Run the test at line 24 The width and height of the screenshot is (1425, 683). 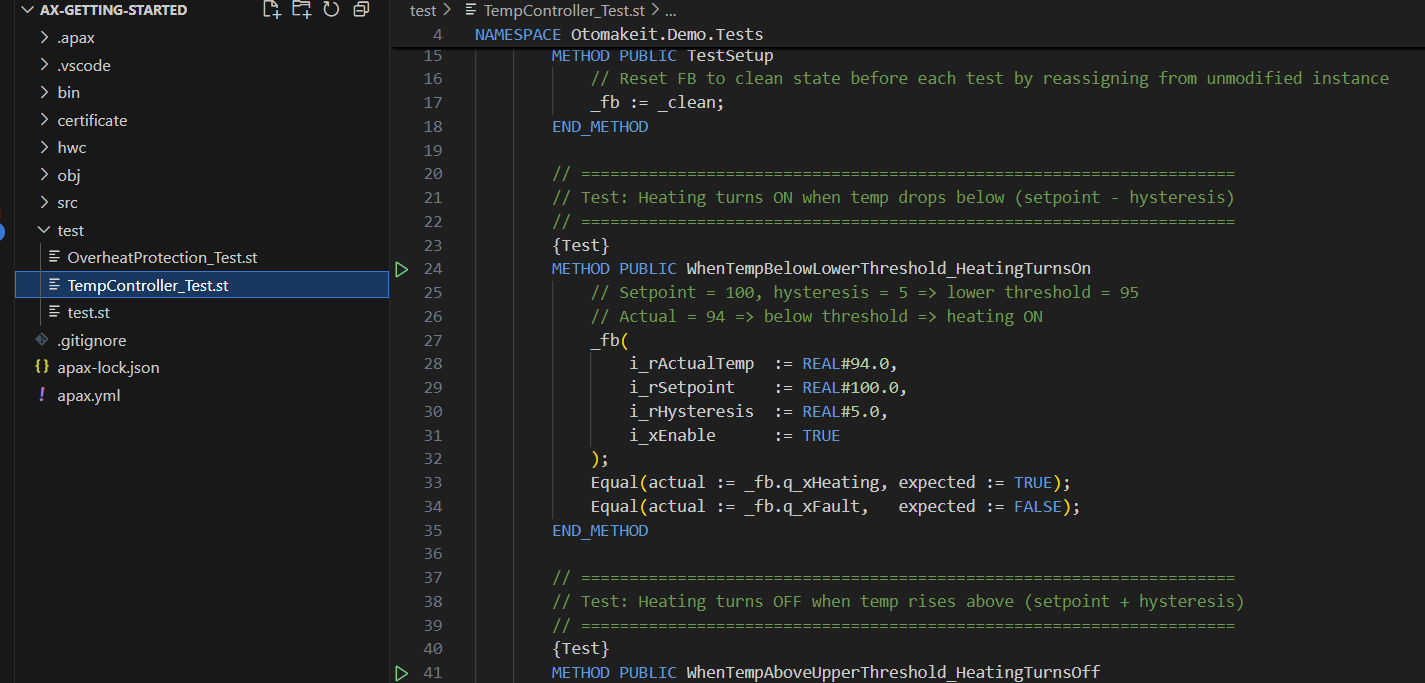click(x=401, y=268)
